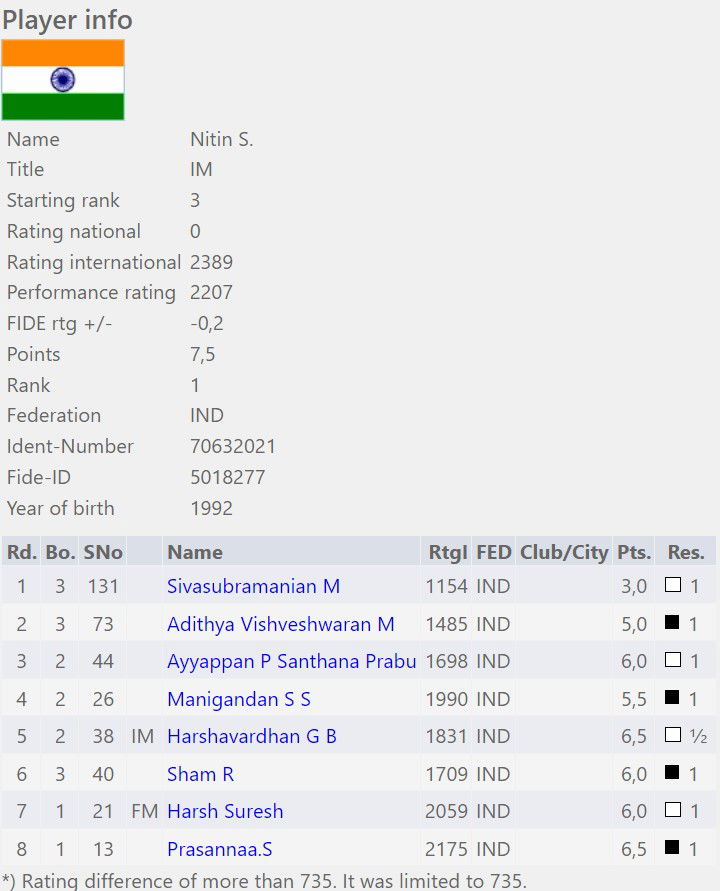
Task: Click the Rtgl column header
Action: [446, 552]
